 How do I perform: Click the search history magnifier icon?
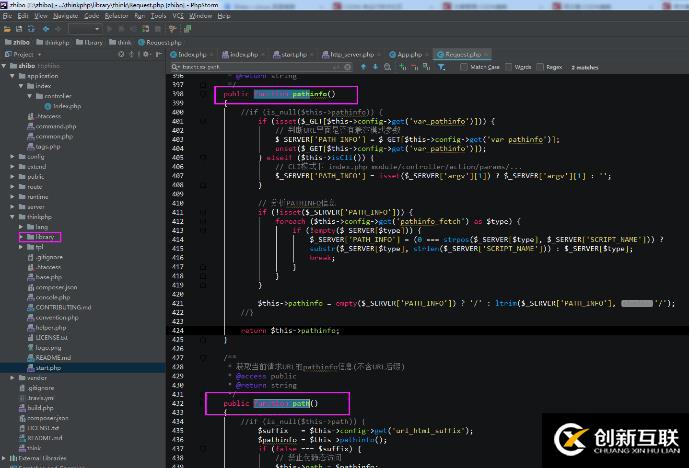[x=176, y=67]
